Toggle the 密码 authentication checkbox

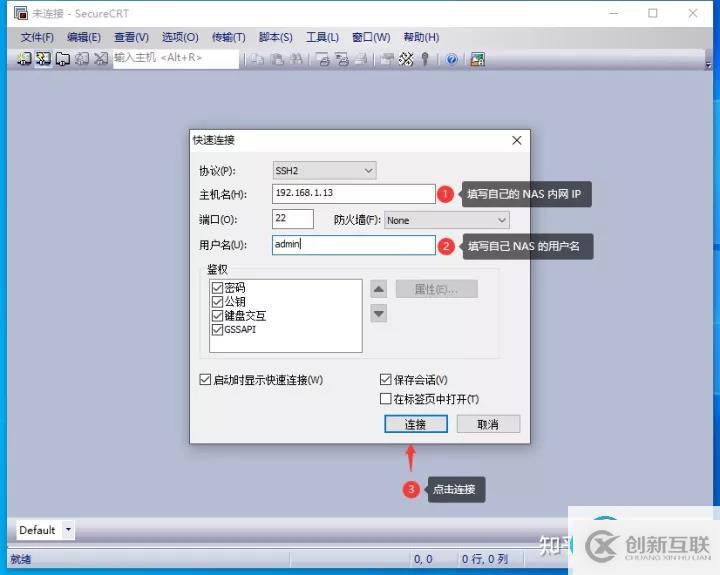pyautogui.click(x=217, y=288)
